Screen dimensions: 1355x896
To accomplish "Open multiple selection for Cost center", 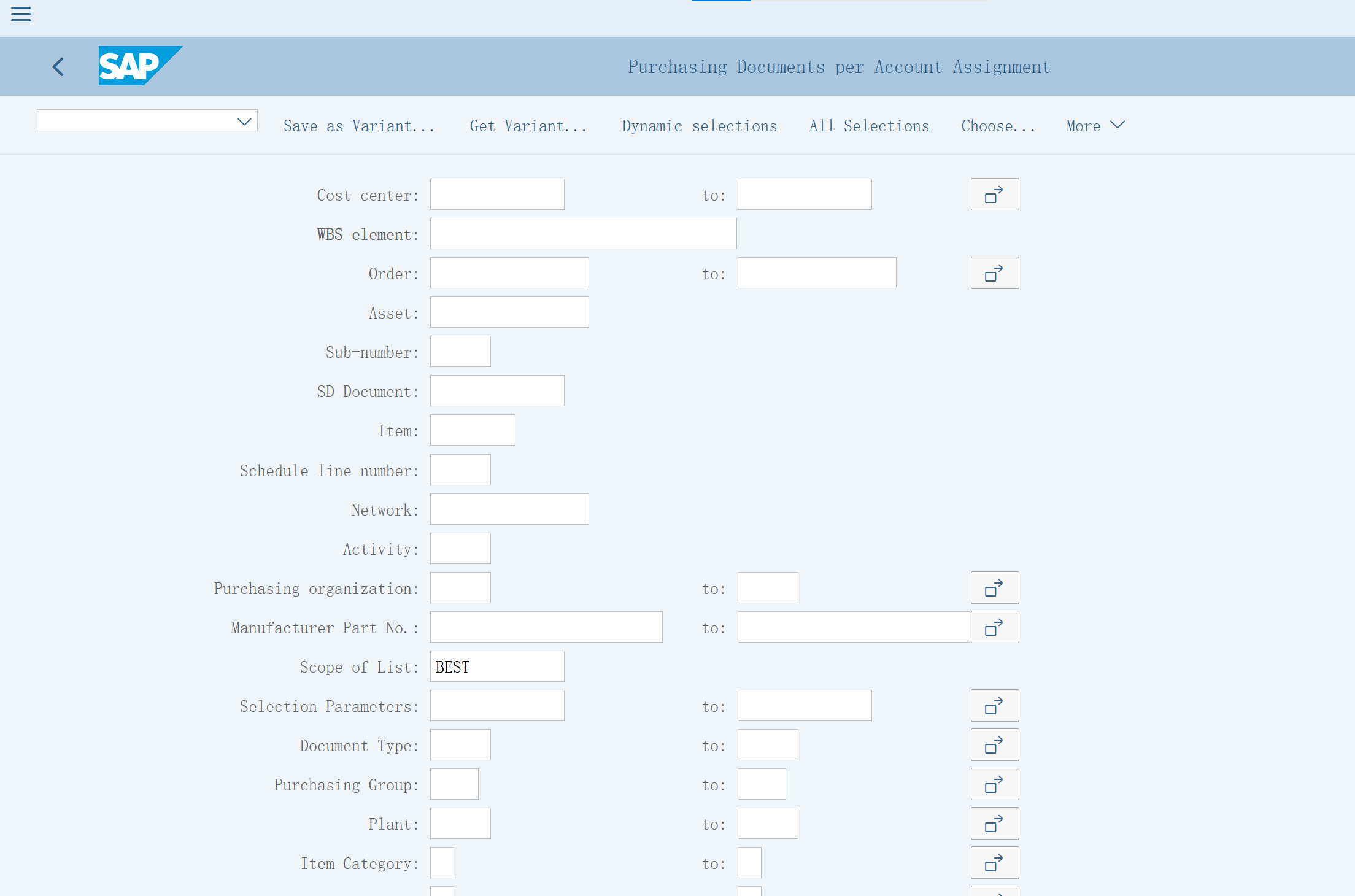I will (x=994, y=195).
